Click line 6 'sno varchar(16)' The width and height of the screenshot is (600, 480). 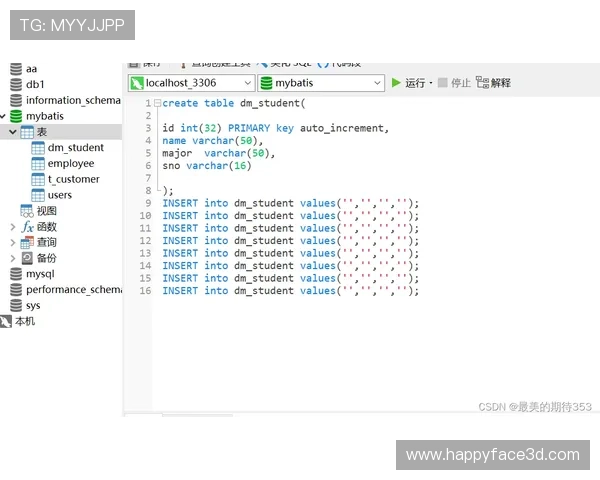pos(207,166)
